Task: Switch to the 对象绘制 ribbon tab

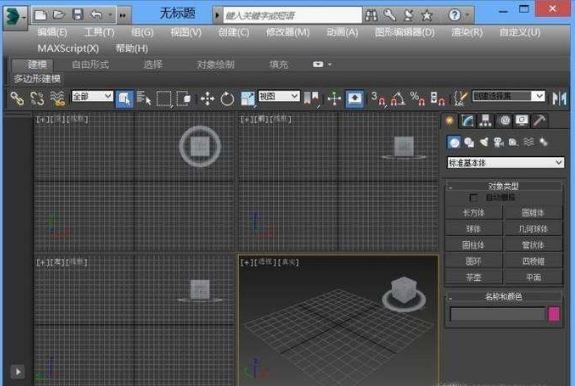Action: pyautogui.click(x=216, y=65)
